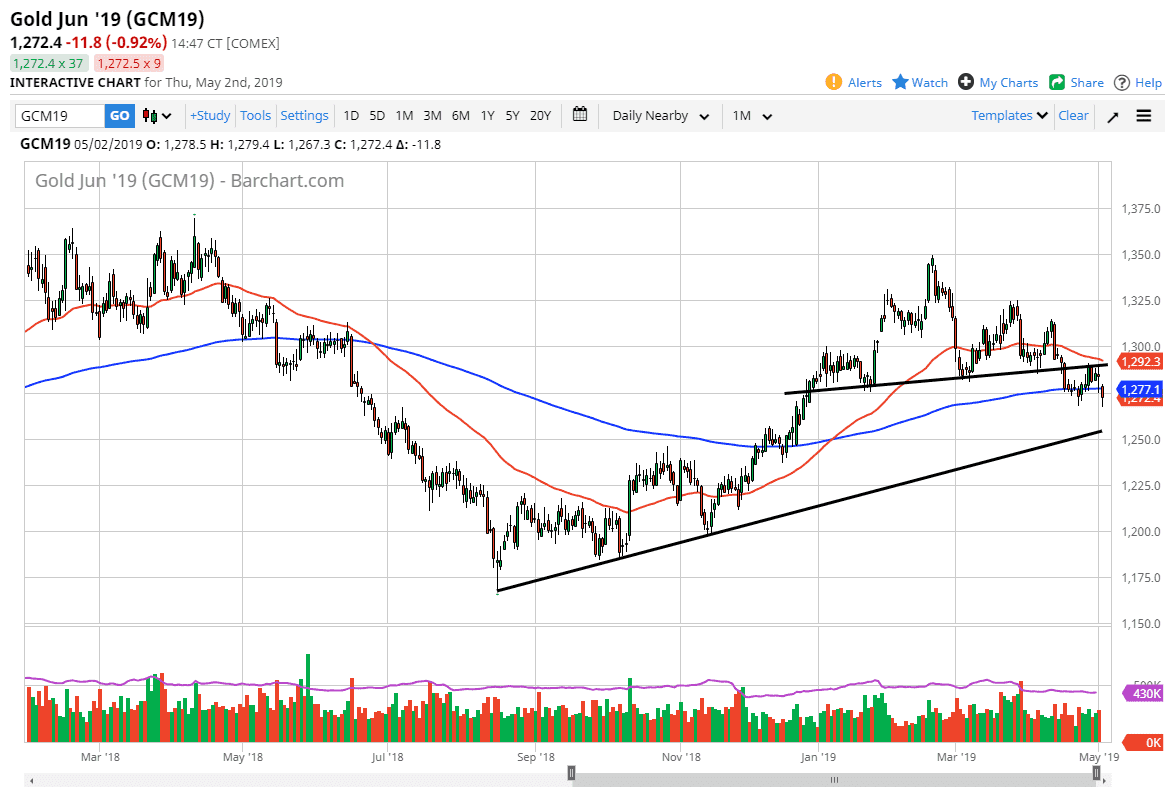
Task: Click the Mar '18 date axis label
Action: coord(100,756)
